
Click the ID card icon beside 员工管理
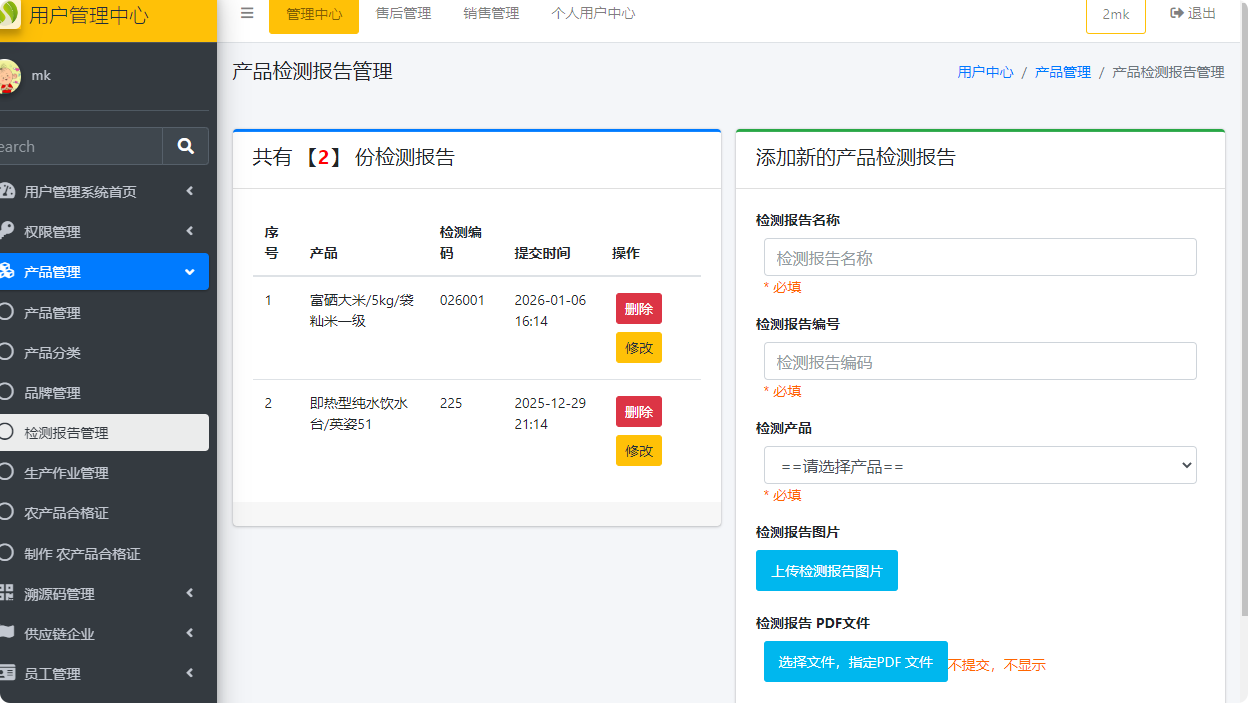(7, 673)
